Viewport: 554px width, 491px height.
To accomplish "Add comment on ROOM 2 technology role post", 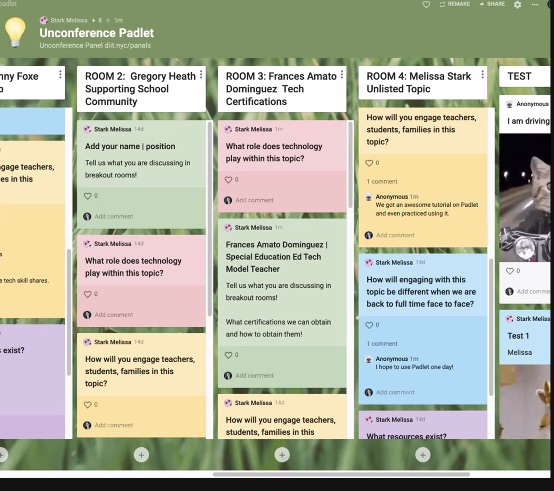I will point(114,315).
